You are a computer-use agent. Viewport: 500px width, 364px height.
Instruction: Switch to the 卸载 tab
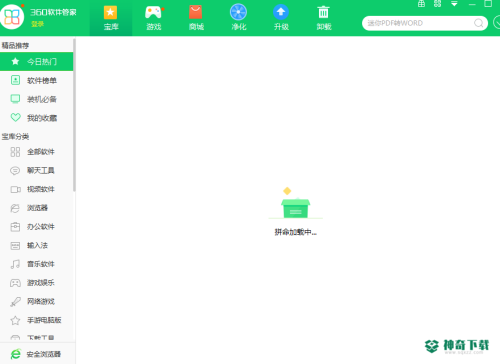click(x=324, y=18)
